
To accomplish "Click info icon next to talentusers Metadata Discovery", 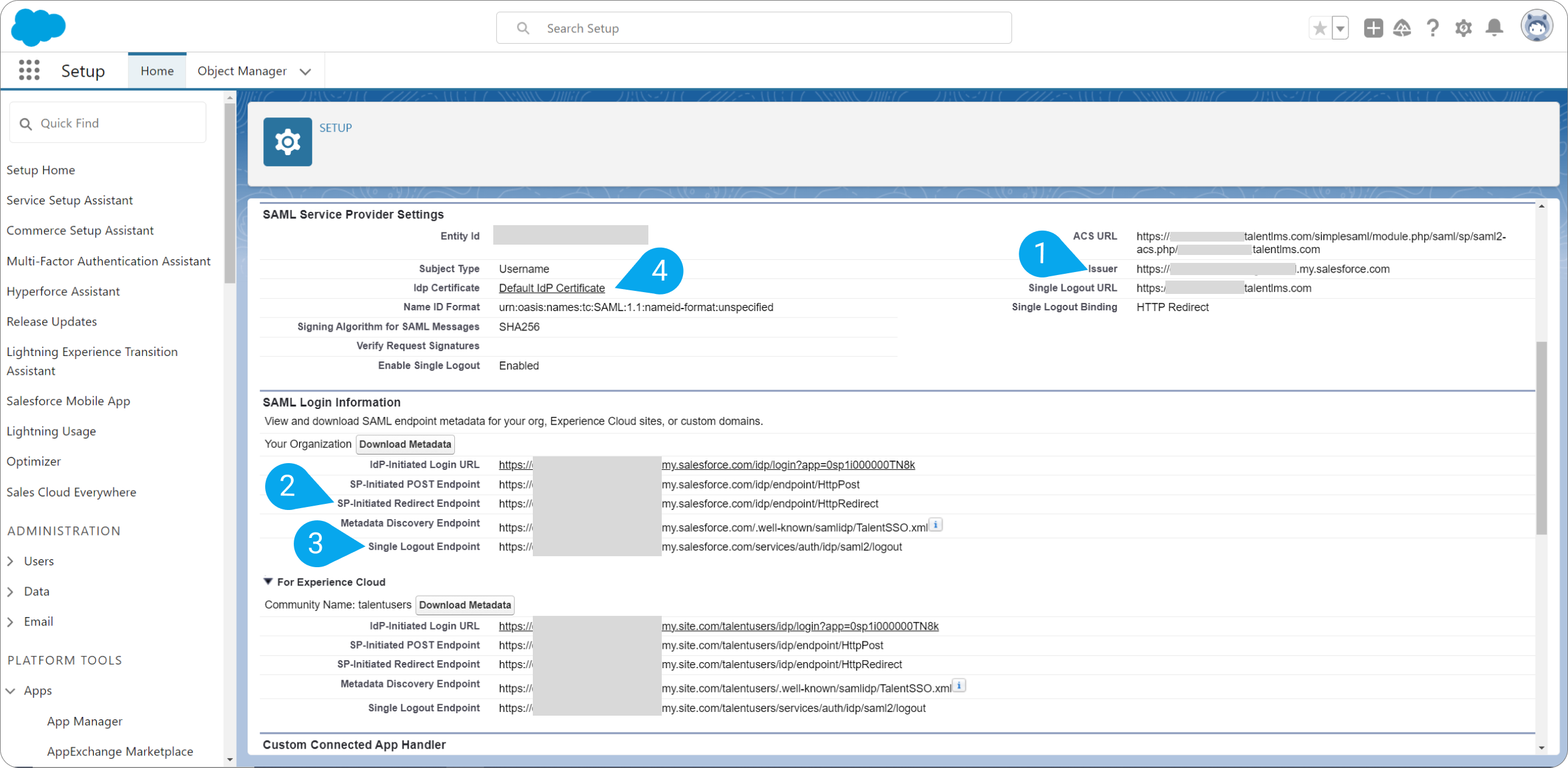I will tap(959, 686).
